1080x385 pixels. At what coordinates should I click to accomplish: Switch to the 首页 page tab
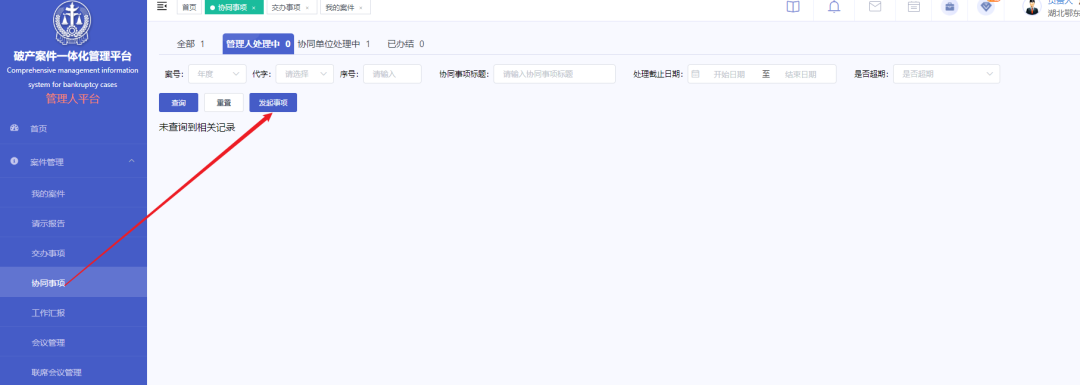(x=189, y=8)
